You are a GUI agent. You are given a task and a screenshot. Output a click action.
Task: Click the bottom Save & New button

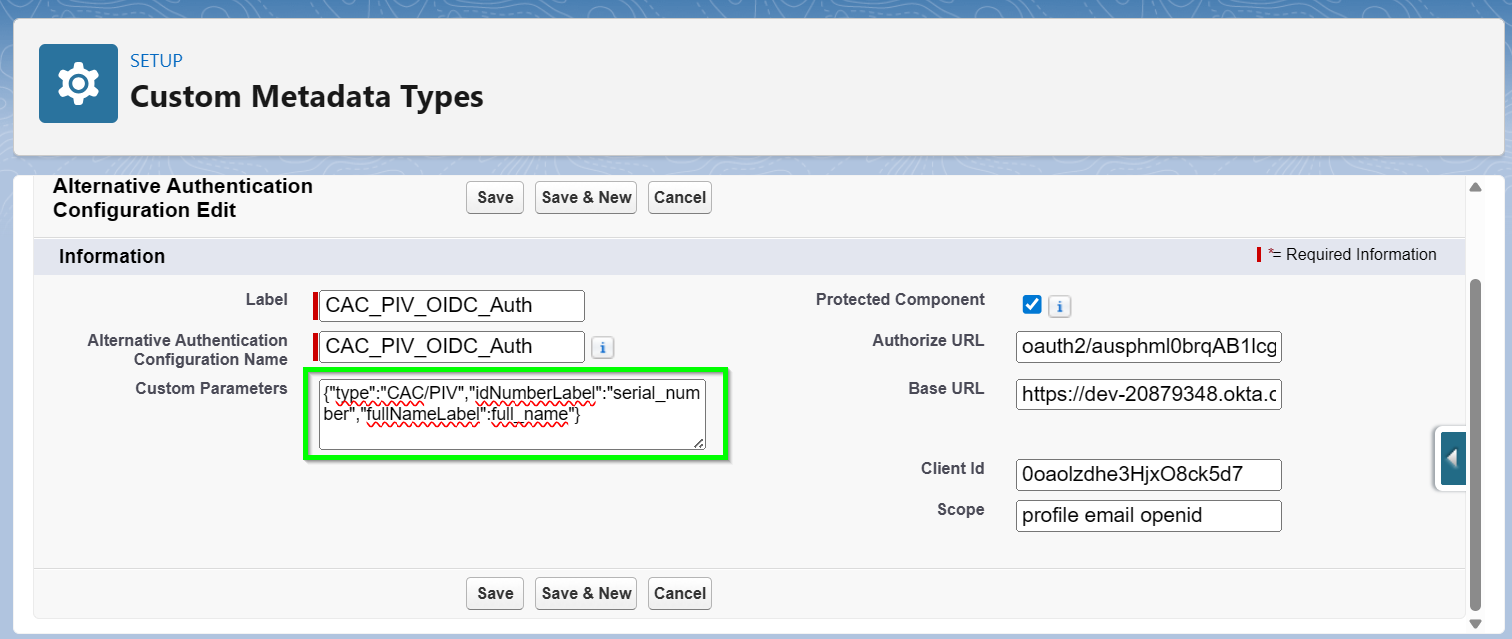586,593
